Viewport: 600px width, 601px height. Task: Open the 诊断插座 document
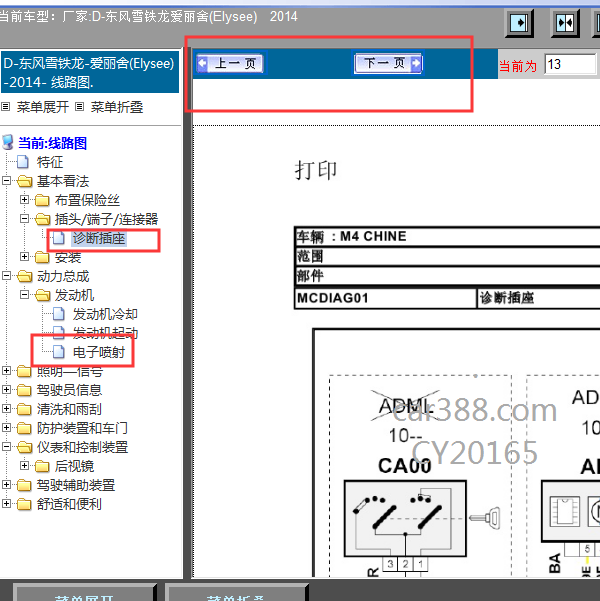(x=99, y=238)
